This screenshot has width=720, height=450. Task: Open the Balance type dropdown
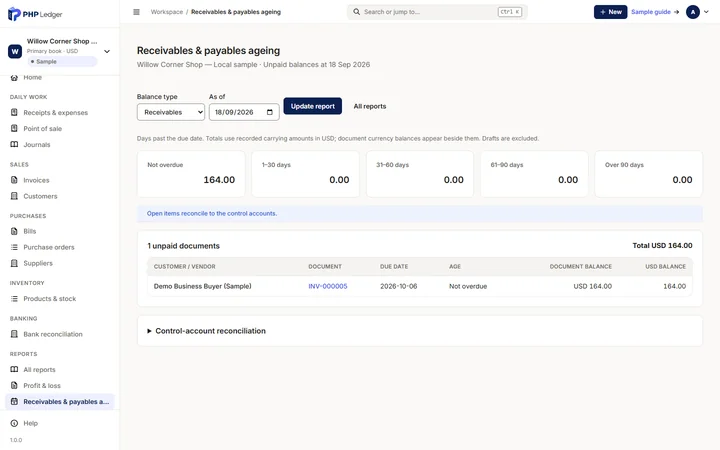[171, 112]
